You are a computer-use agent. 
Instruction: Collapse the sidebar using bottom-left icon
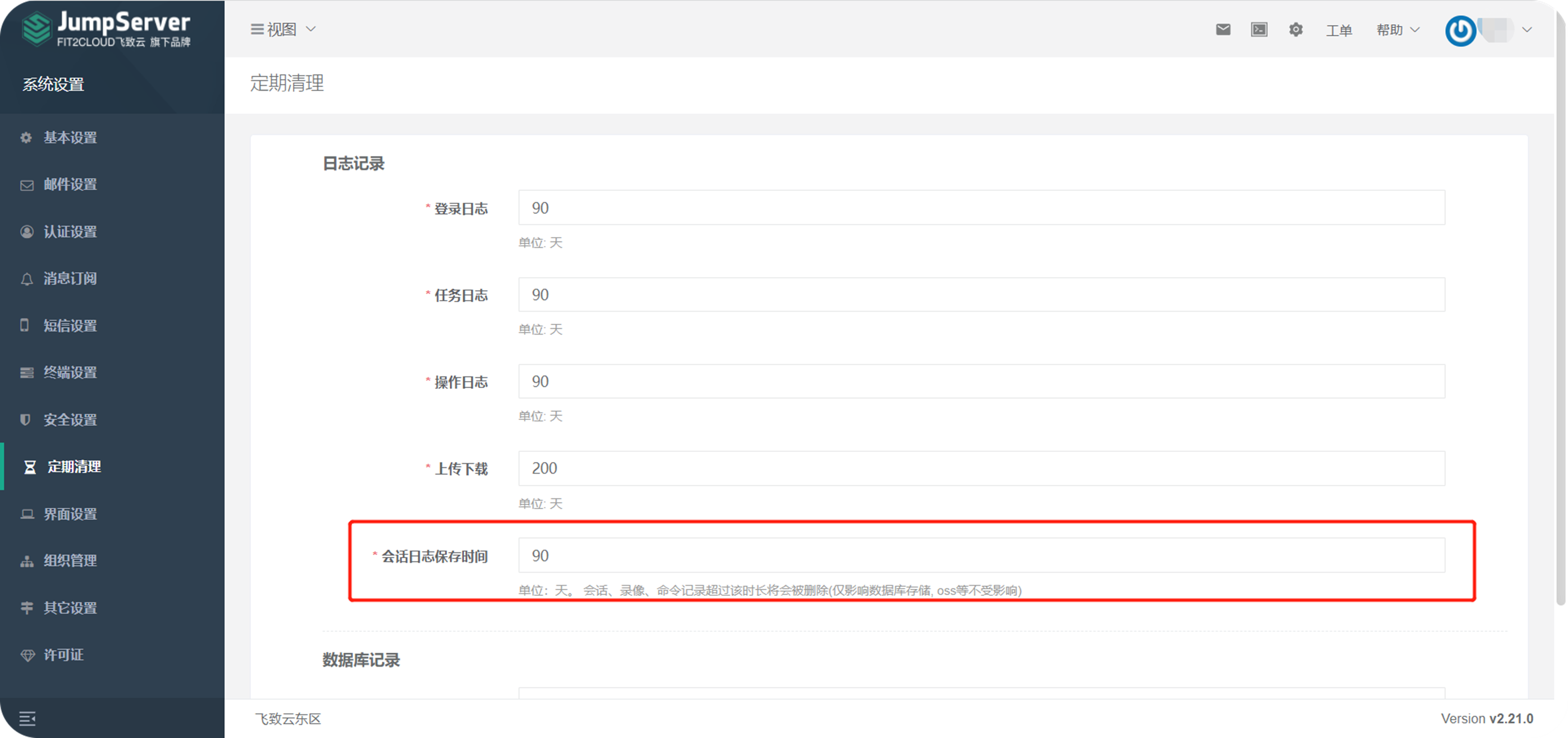[27, 718]
